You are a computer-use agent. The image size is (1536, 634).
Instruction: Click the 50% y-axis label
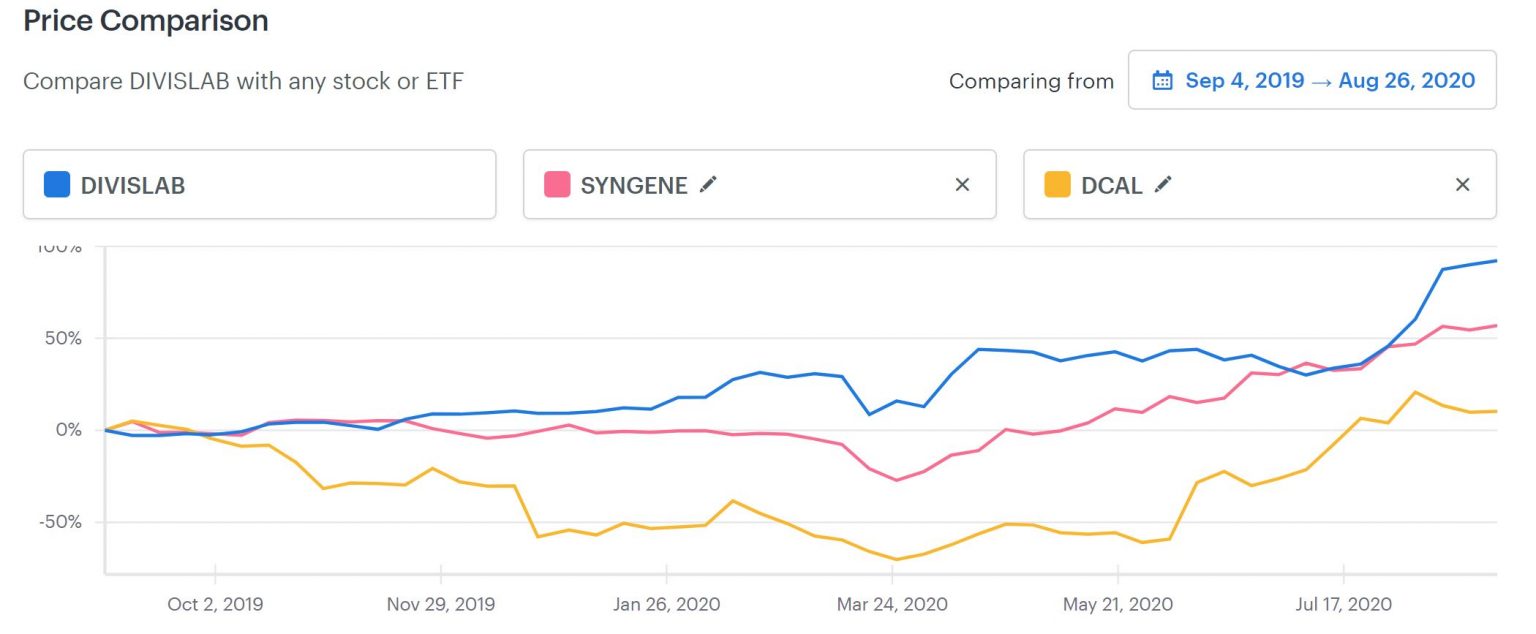click(61, 338)
